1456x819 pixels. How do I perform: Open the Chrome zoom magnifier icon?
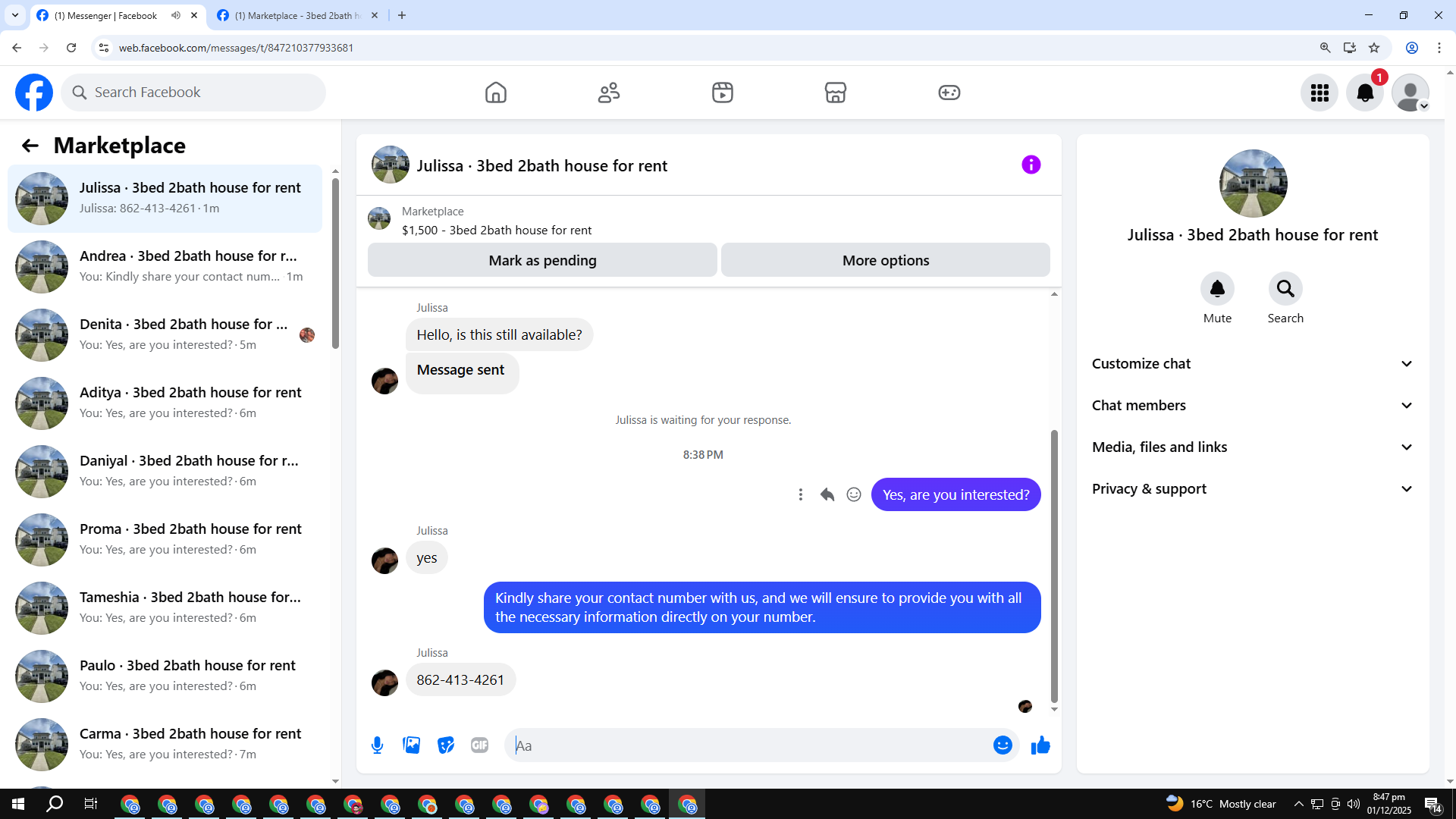point(1326,48)
